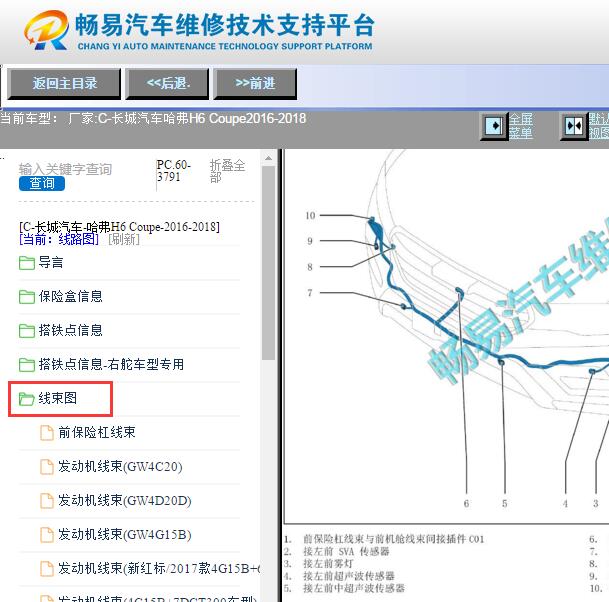The height and width of the screenshot is (602, 609).
Task: Open the 前保险杠线束 document
Action: click(x=97, y=432)
